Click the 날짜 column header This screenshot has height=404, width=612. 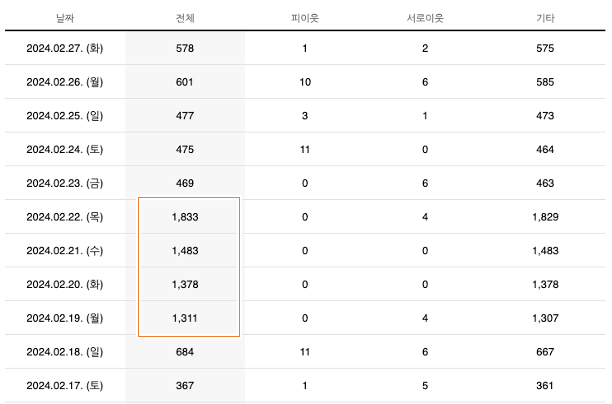click(65, 19)
